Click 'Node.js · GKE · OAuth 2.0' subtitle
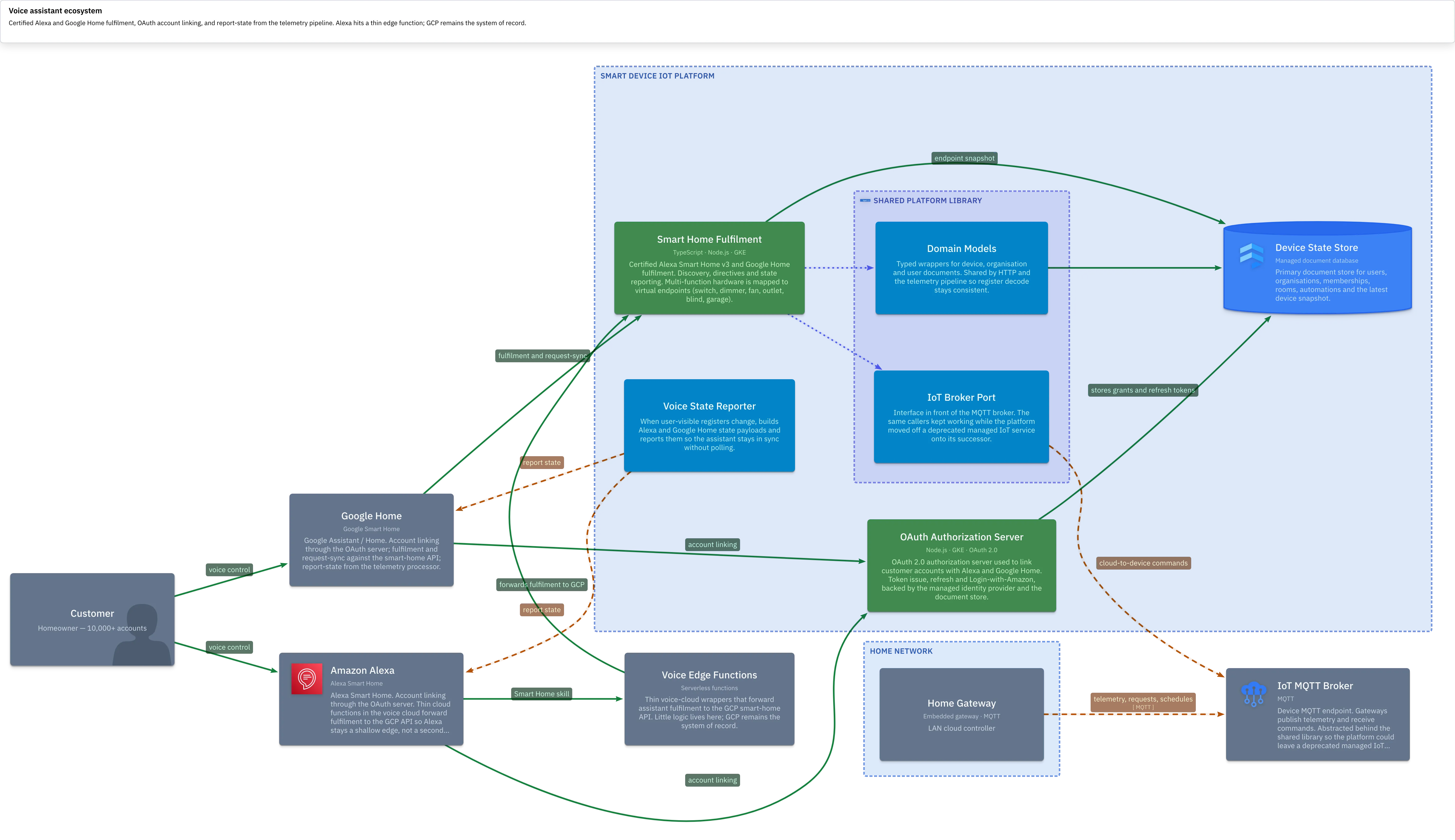Image resolution: width=1455 pixels, height=840 pixels. (x=961, y=550)
